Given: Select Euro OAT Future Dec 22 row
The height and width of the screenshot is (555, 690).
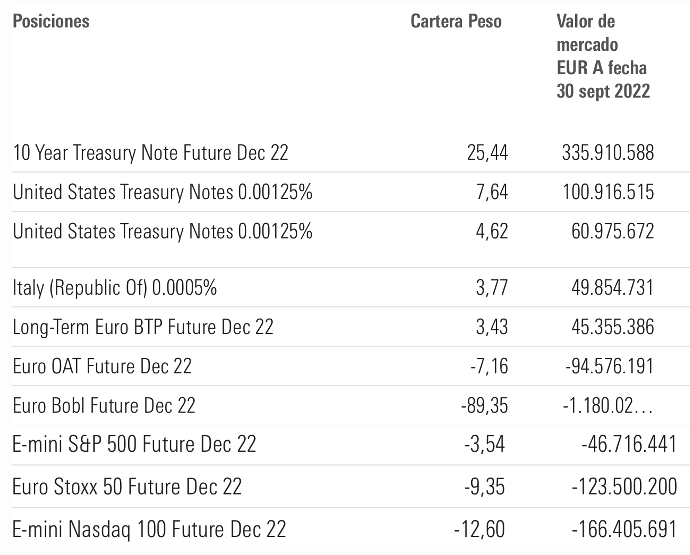Looking at the screenshot, I should pyautogui.click(x=102, y=366).
